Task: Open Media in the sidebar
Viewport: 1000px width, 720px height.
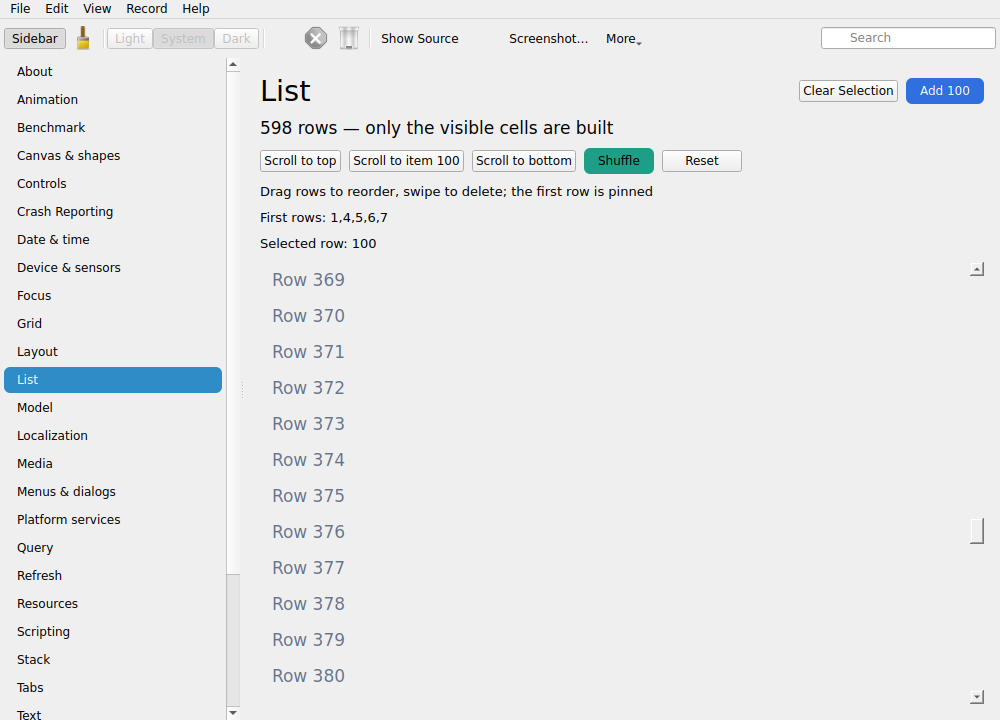Action: pos(113,464)
